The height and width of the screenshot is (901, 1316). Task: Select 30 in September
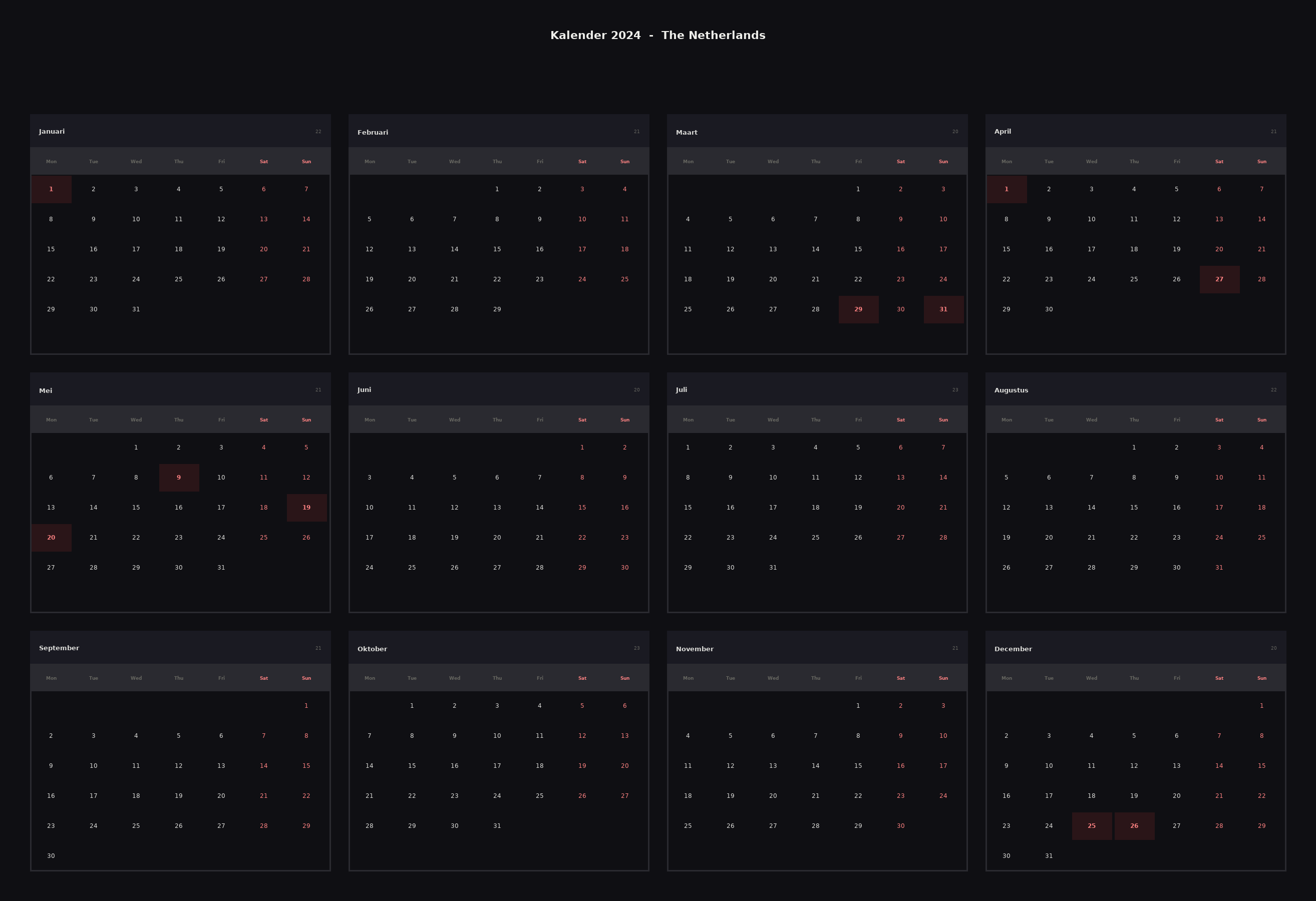coord(51,856)
